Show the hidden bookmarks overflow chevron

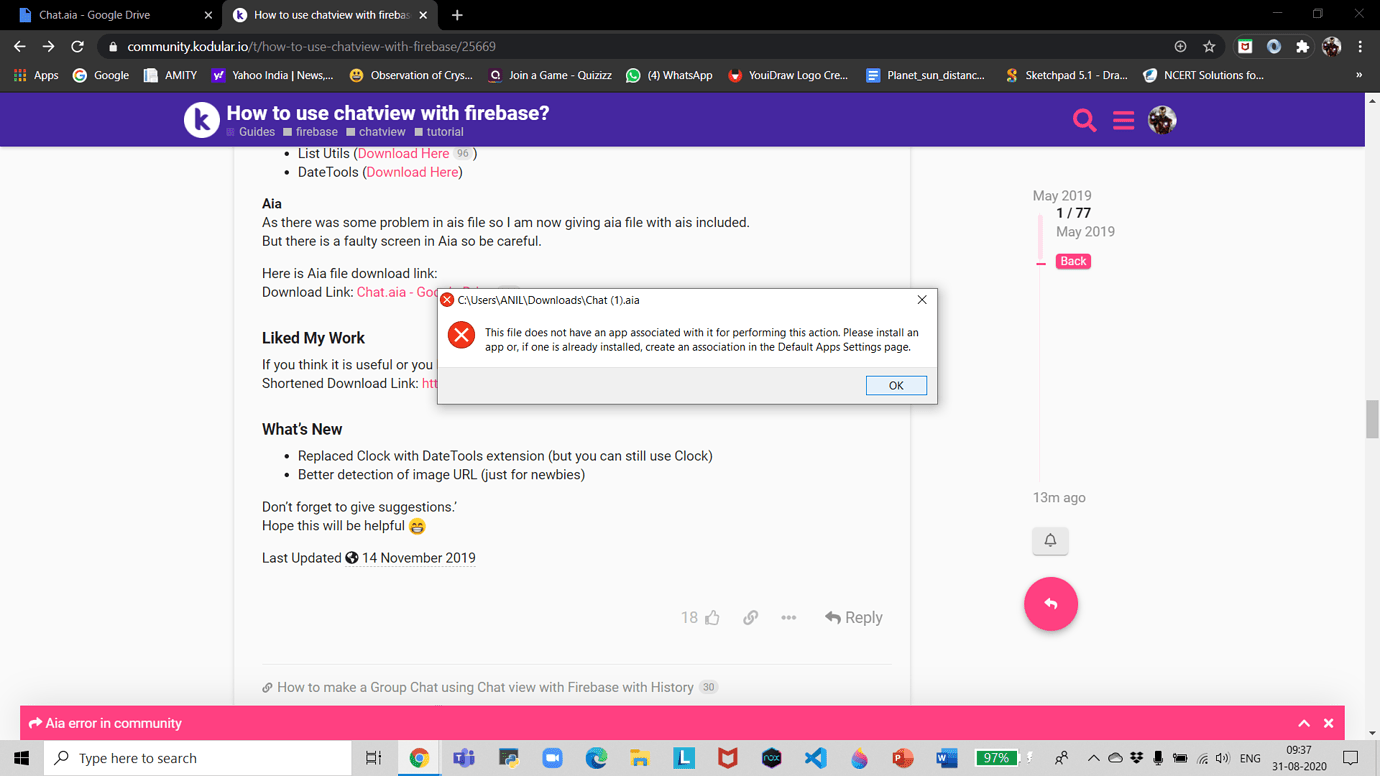tap(1359, 75)
